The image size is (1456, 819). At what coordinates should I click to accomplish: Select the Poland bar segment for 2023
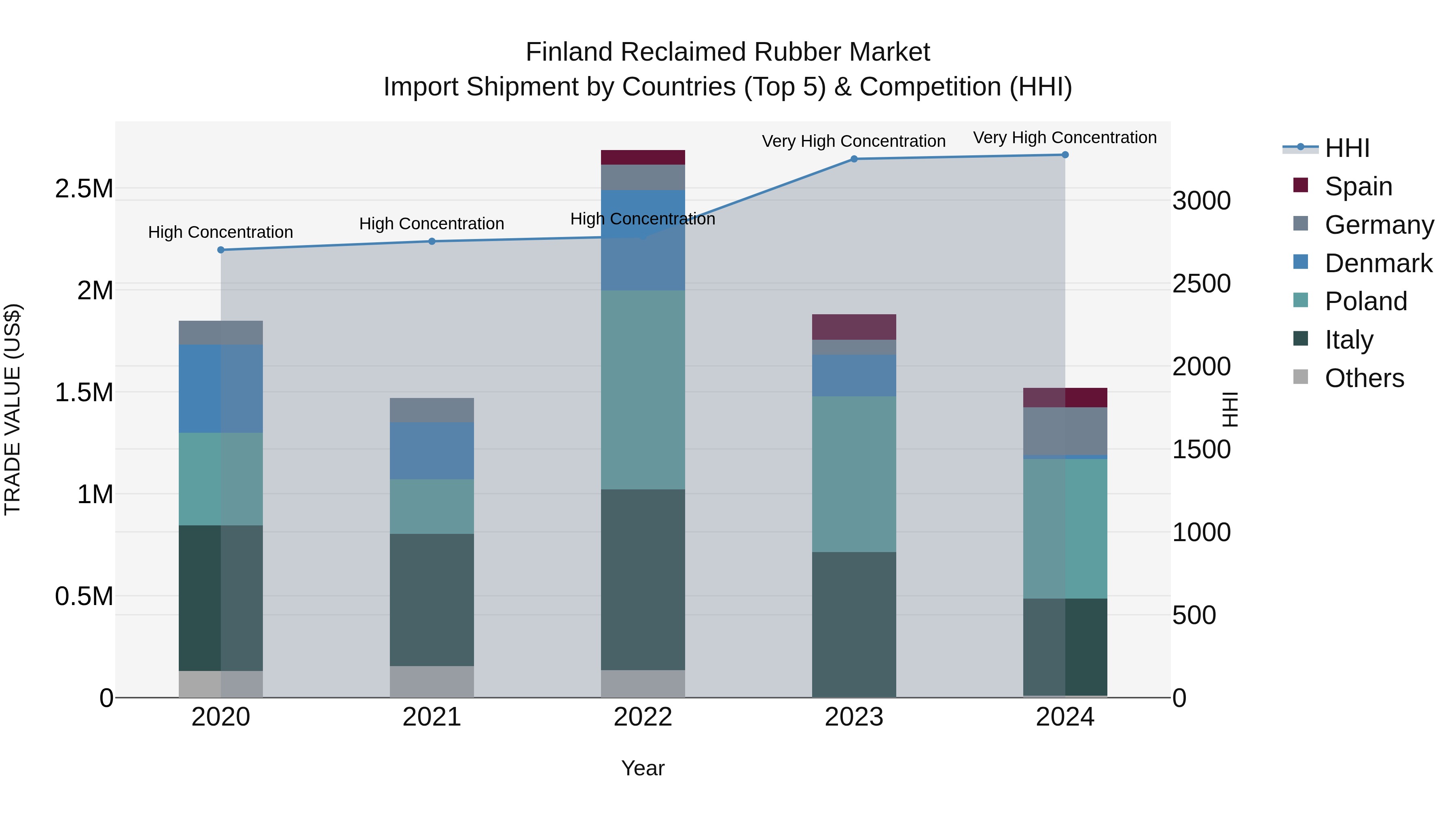tap(854, 474)
